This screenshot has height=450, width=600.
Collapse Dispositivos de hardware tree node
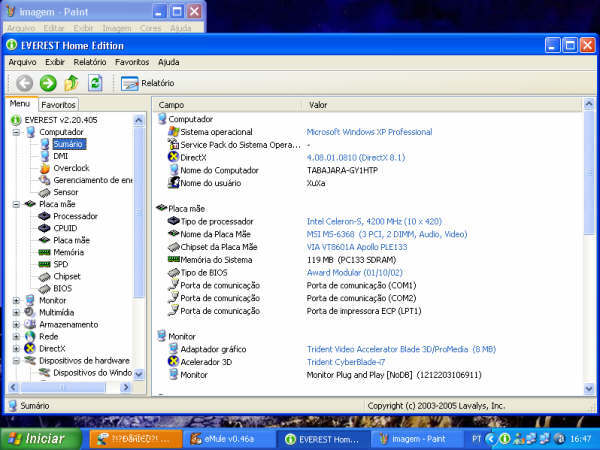point(16,361)
